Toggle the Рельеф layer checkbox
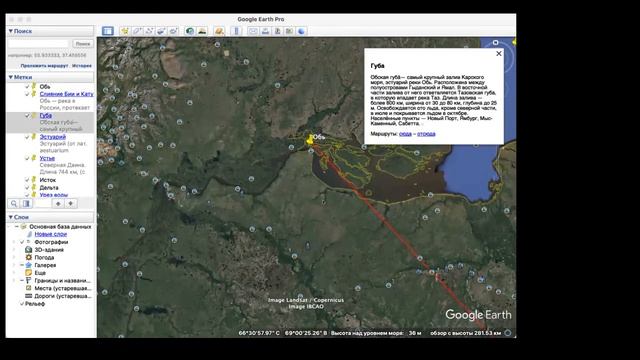 (x=22, y=304)
